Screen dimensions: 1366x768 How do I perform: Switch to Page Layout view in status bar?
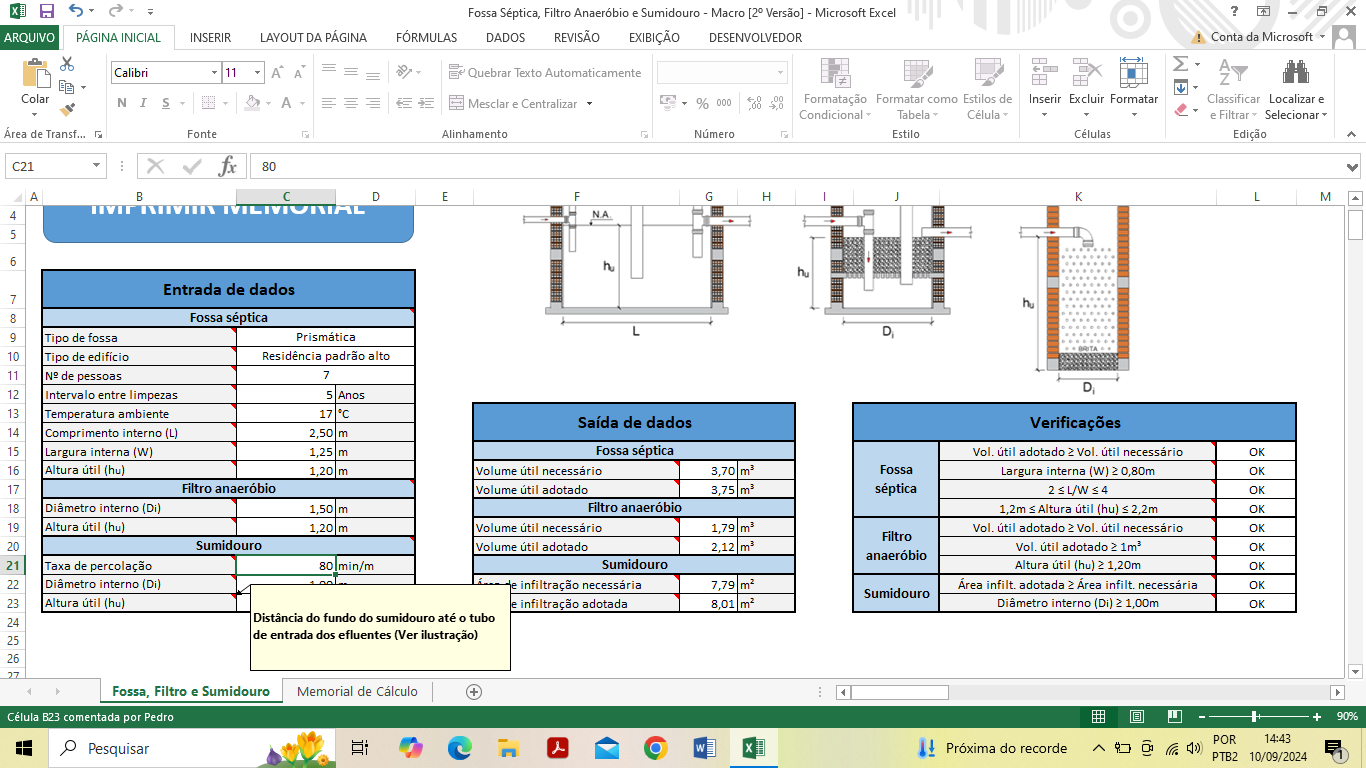pos(1137,716)
